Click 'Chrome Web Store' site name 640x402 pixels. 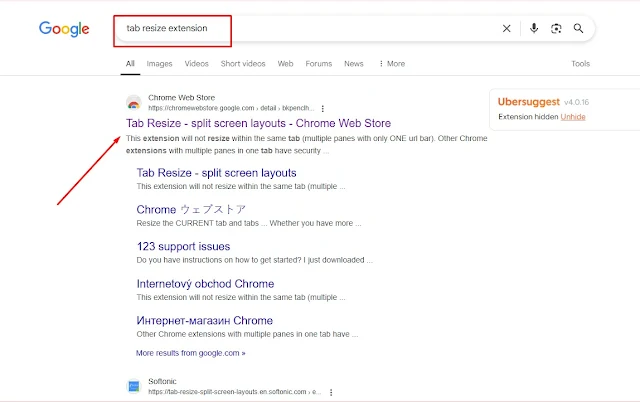click(181, 98)
